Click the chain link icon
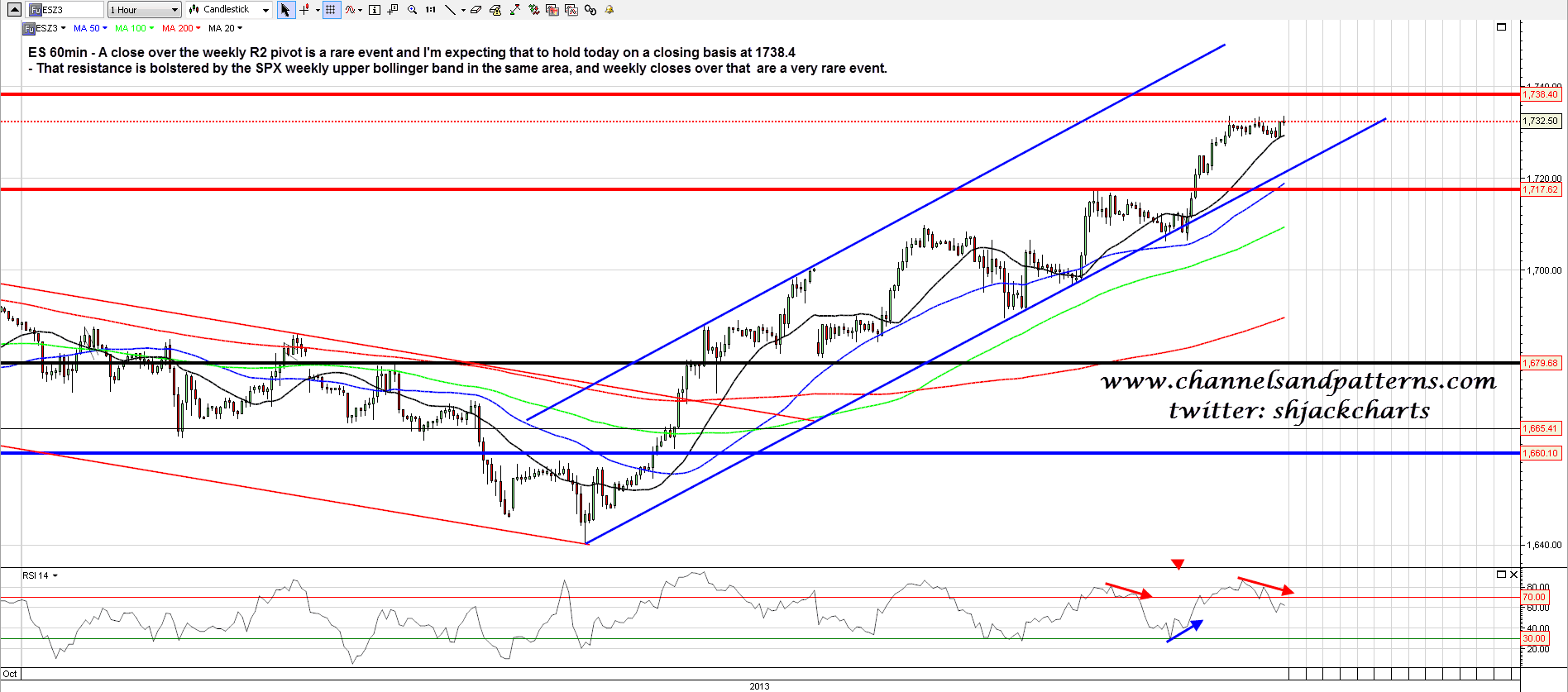The image size is (1568, 692). (x=590, y=10)
